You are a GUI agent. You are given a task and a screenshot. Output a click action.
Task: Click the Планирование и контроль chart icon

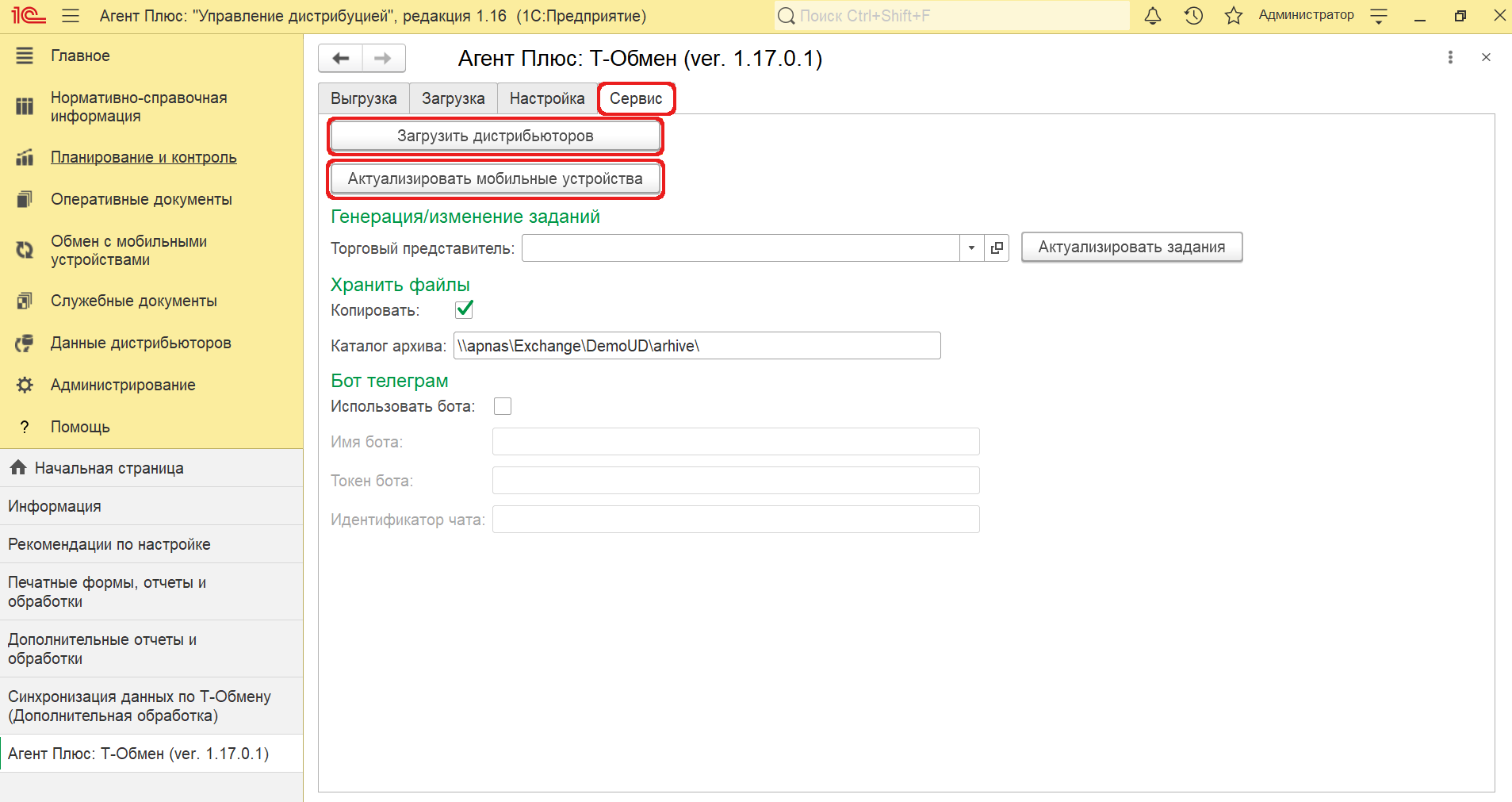pos(25,157)
